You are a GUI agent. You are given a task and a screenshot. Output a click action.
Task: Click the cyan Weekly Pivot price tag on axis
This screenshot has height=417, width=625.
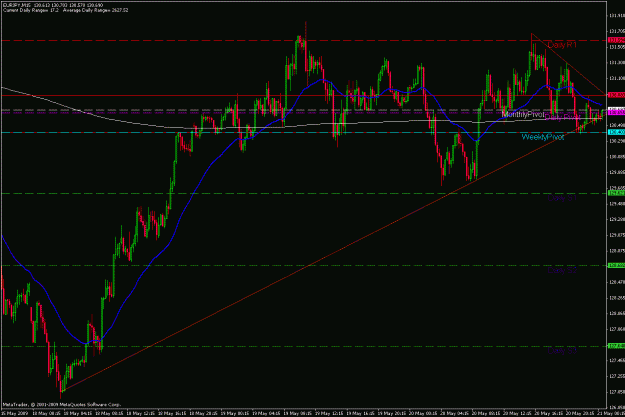616,132
